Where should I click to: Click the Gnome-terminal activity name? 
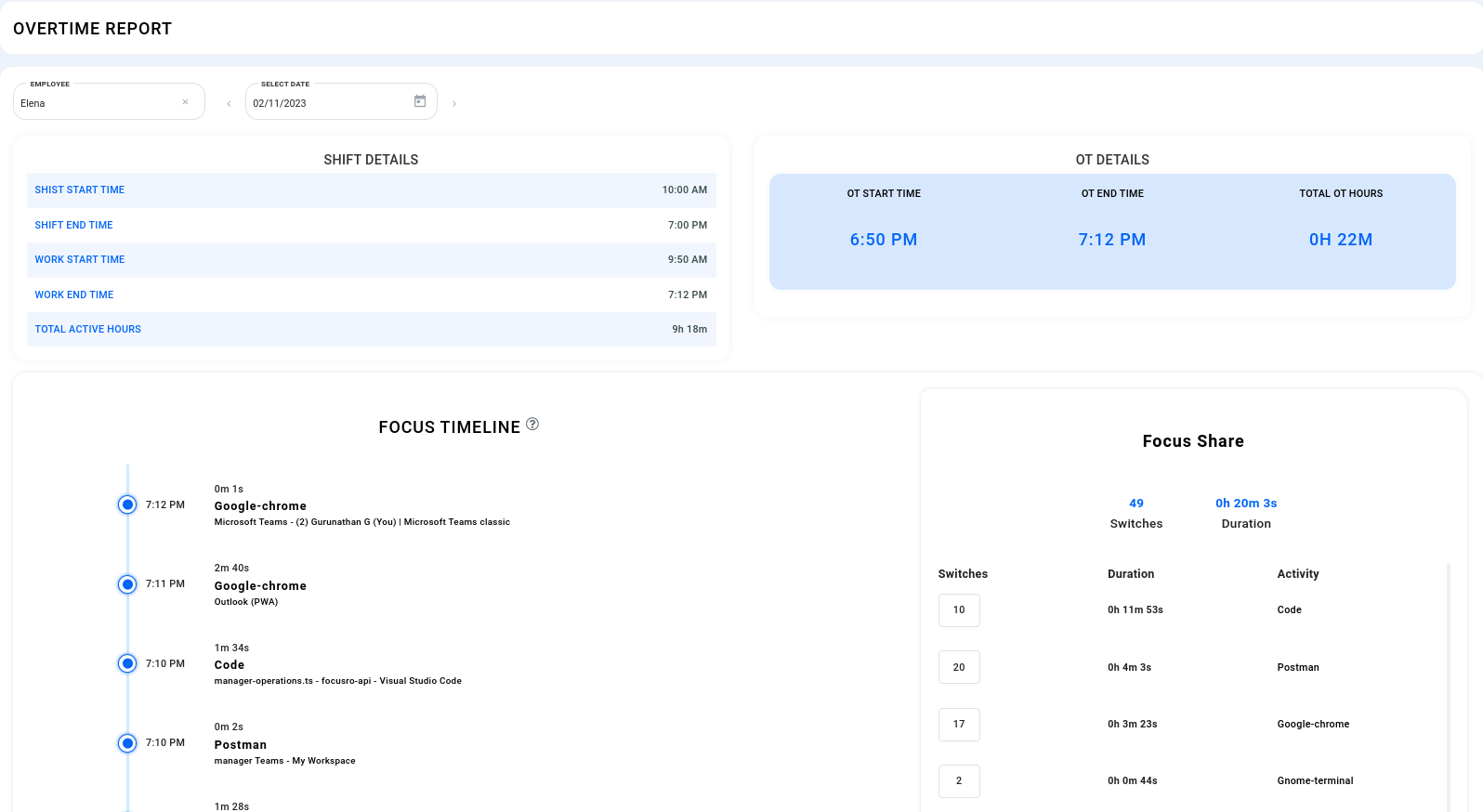pos(1315,780)
